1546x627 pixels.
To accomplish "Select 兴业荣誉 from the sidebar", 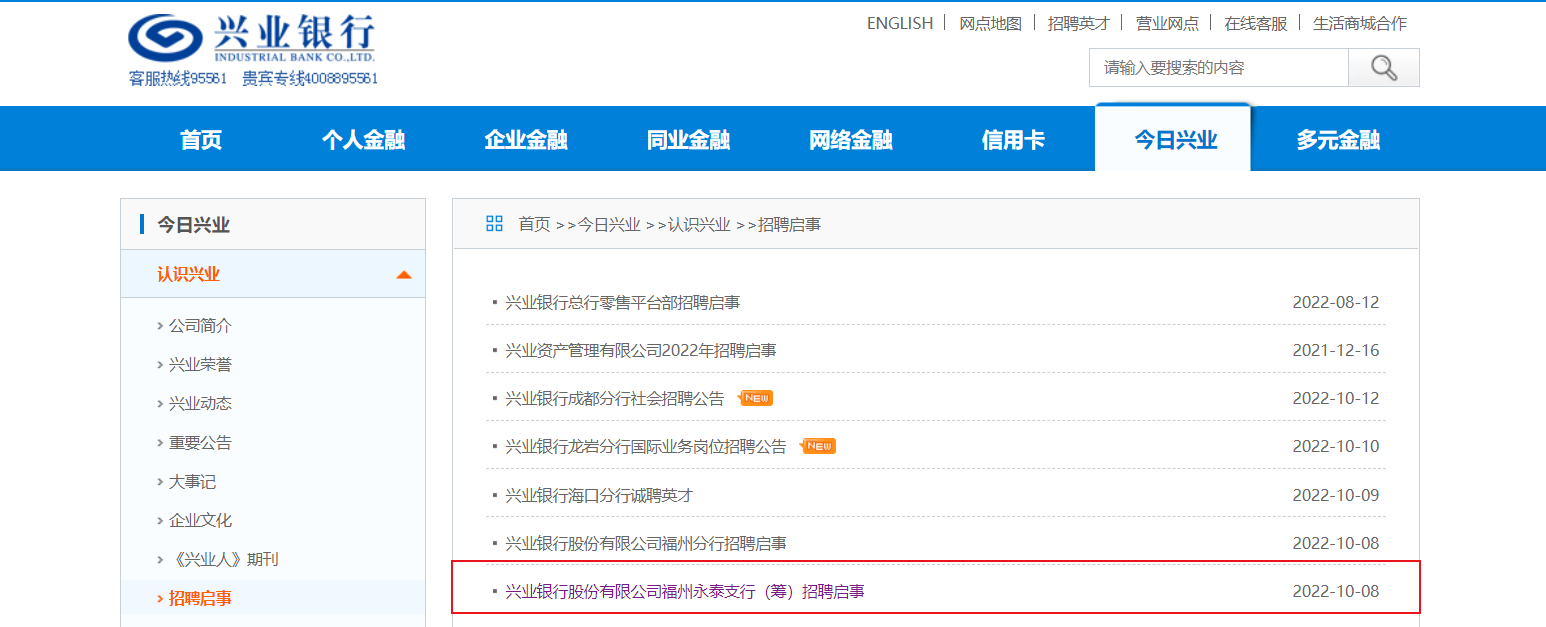I will click(200, 365).
